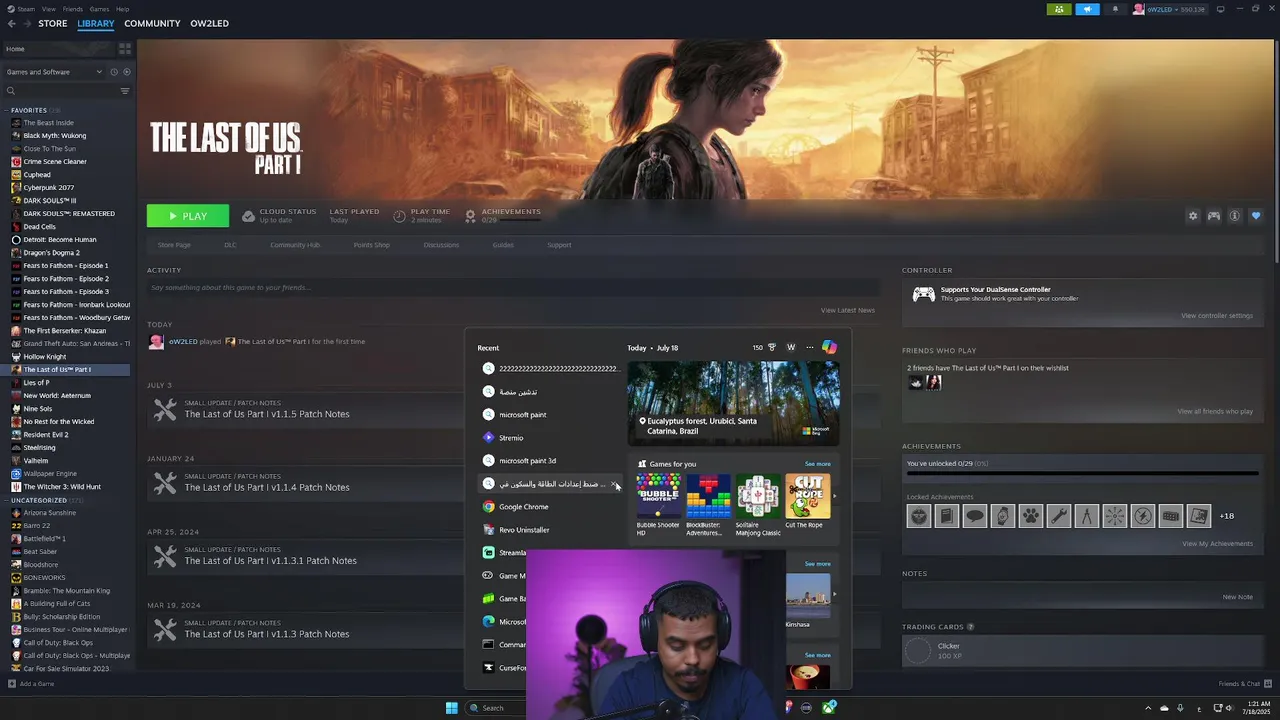Toggle the ready-to-play filter icon
The width and height of the screenshot is (1280, 720).
127,72
